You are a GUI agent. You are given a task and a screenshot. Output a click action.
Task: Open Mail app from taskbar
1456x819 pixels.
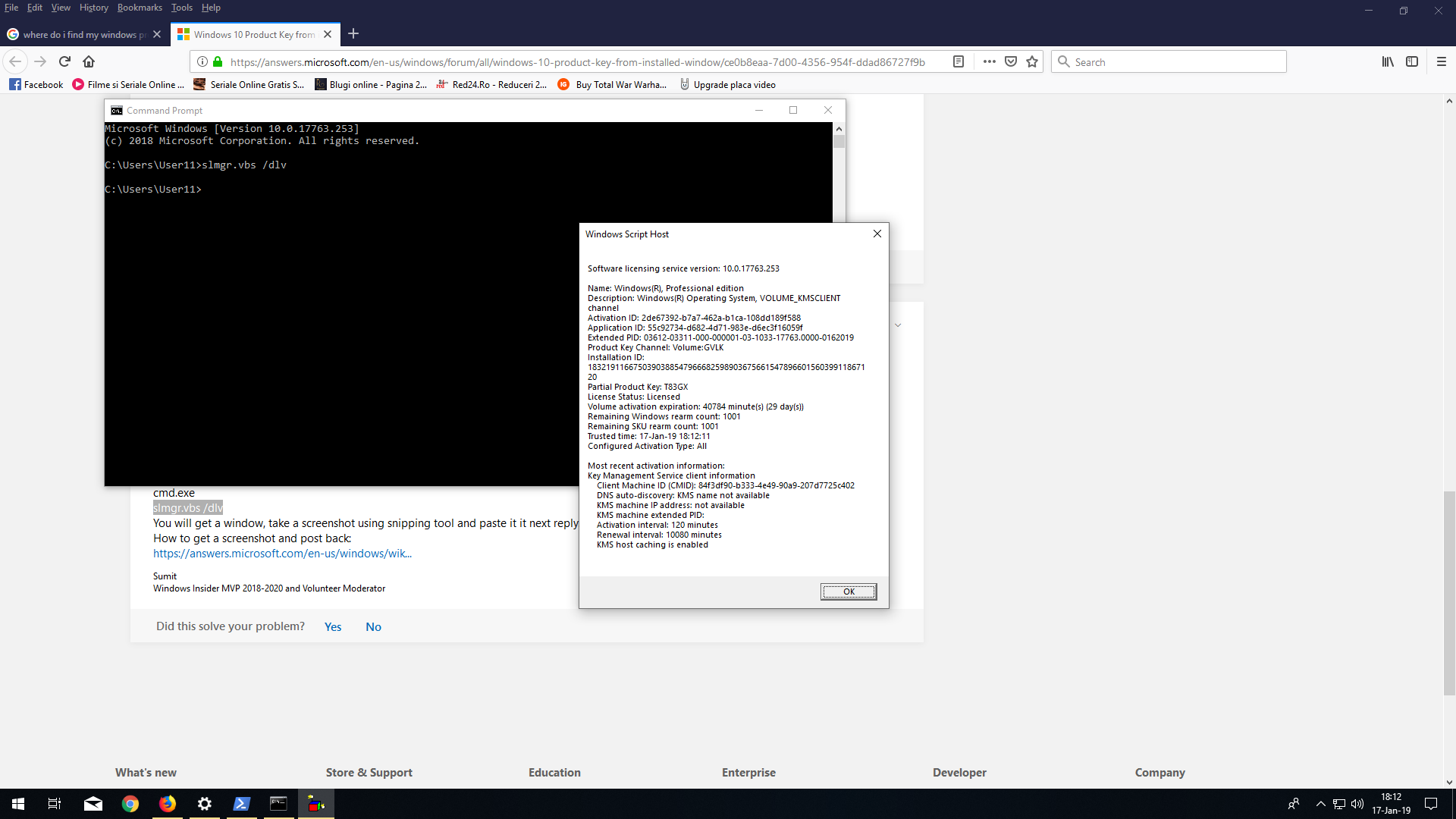coord(93,804)
